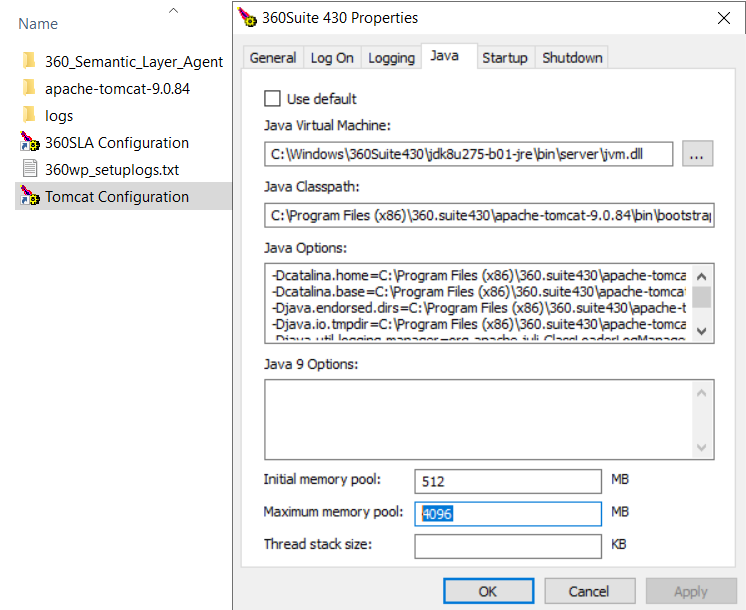
Task: Select the 360_Semantic_Layer_Agent folder name
Action: (134, 61)
